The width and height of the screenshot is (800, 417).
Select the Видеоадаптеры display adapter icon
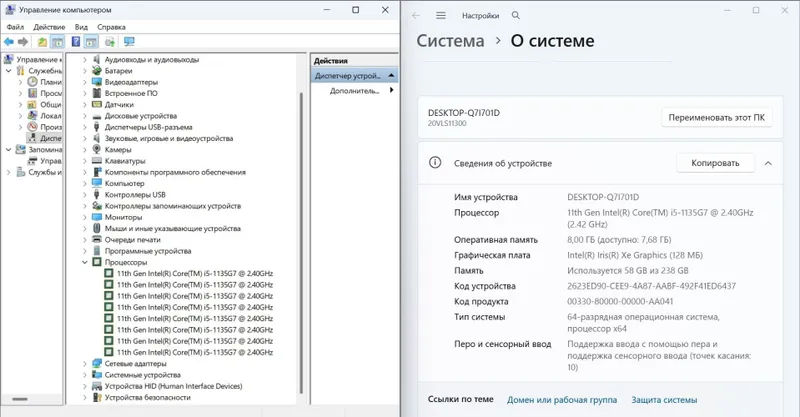coord(97,82)
